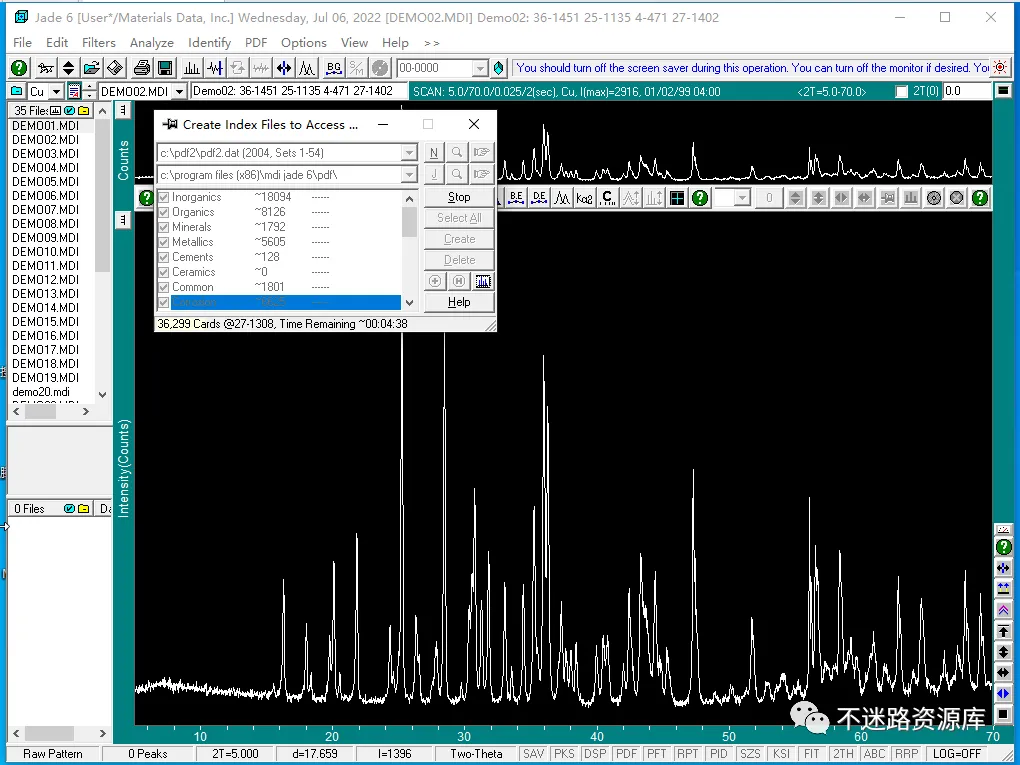
Task: Click the report page icon beside Cu dropdown
Action: pyautogui.click(x=74, y=91)
